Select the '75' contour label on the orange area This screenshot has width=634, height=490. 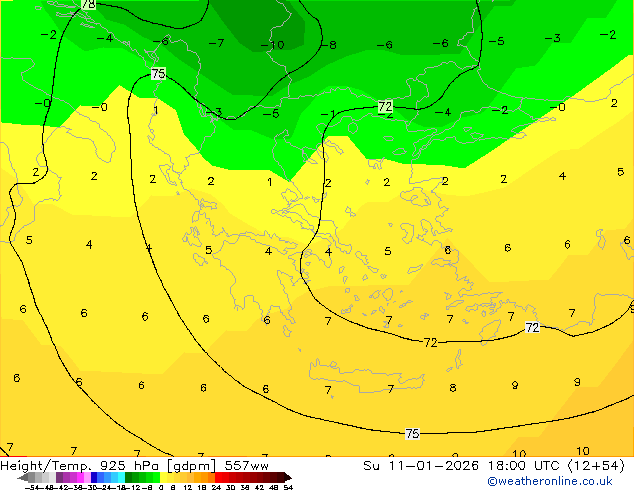[x=412, y=434]
